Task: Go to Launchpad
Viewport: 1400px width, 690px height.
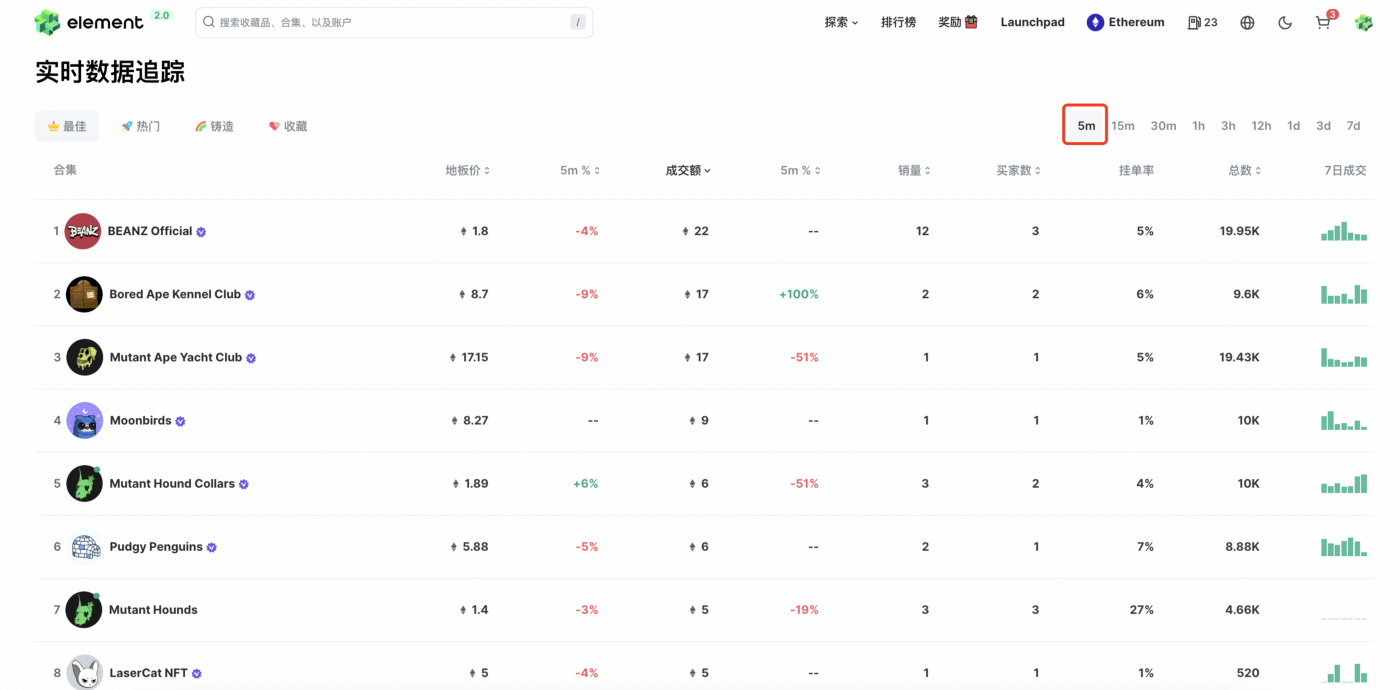Action: point(1032,22)
